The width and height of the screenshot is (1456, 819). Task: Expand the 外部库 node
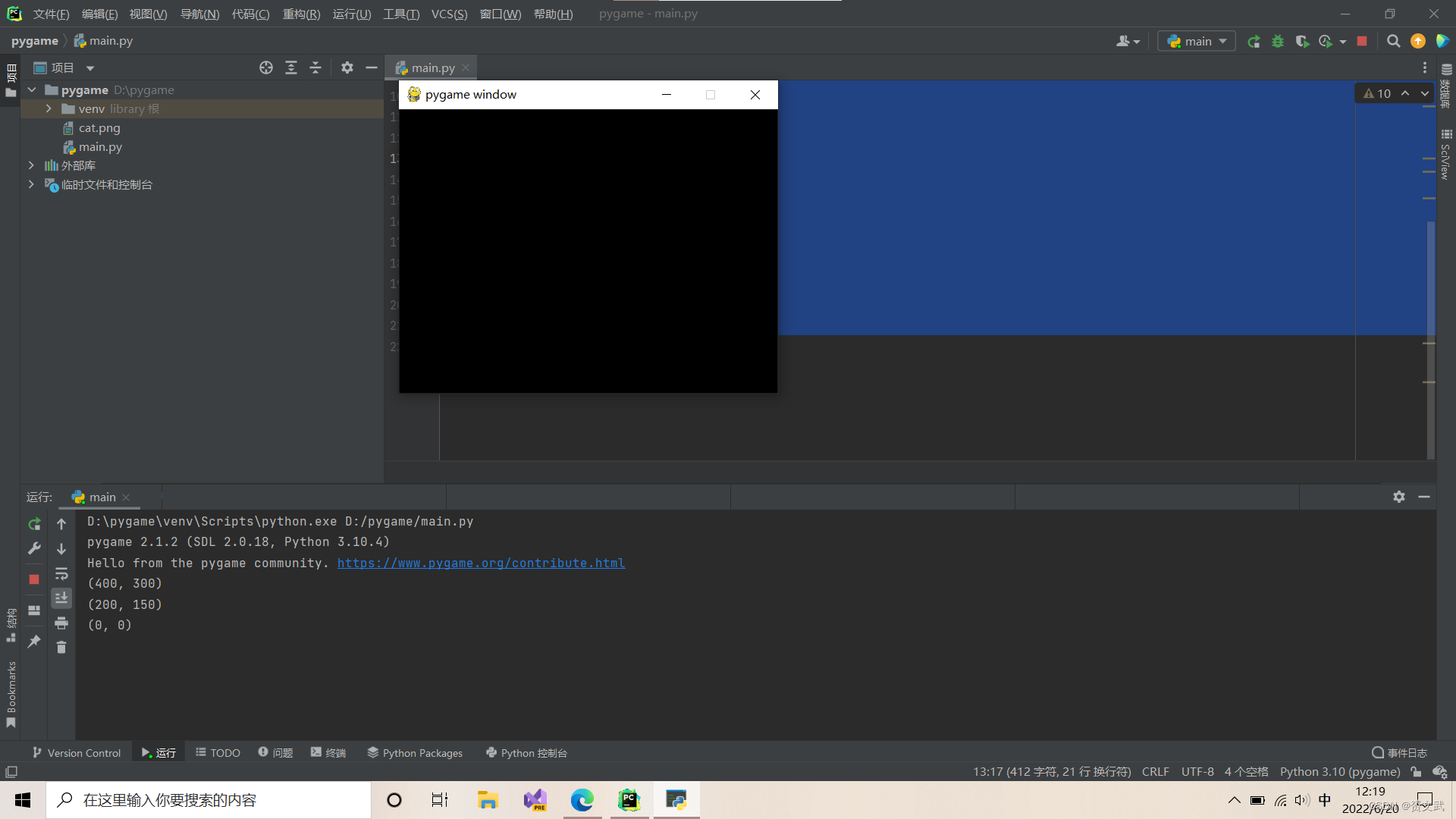[31, 165]
